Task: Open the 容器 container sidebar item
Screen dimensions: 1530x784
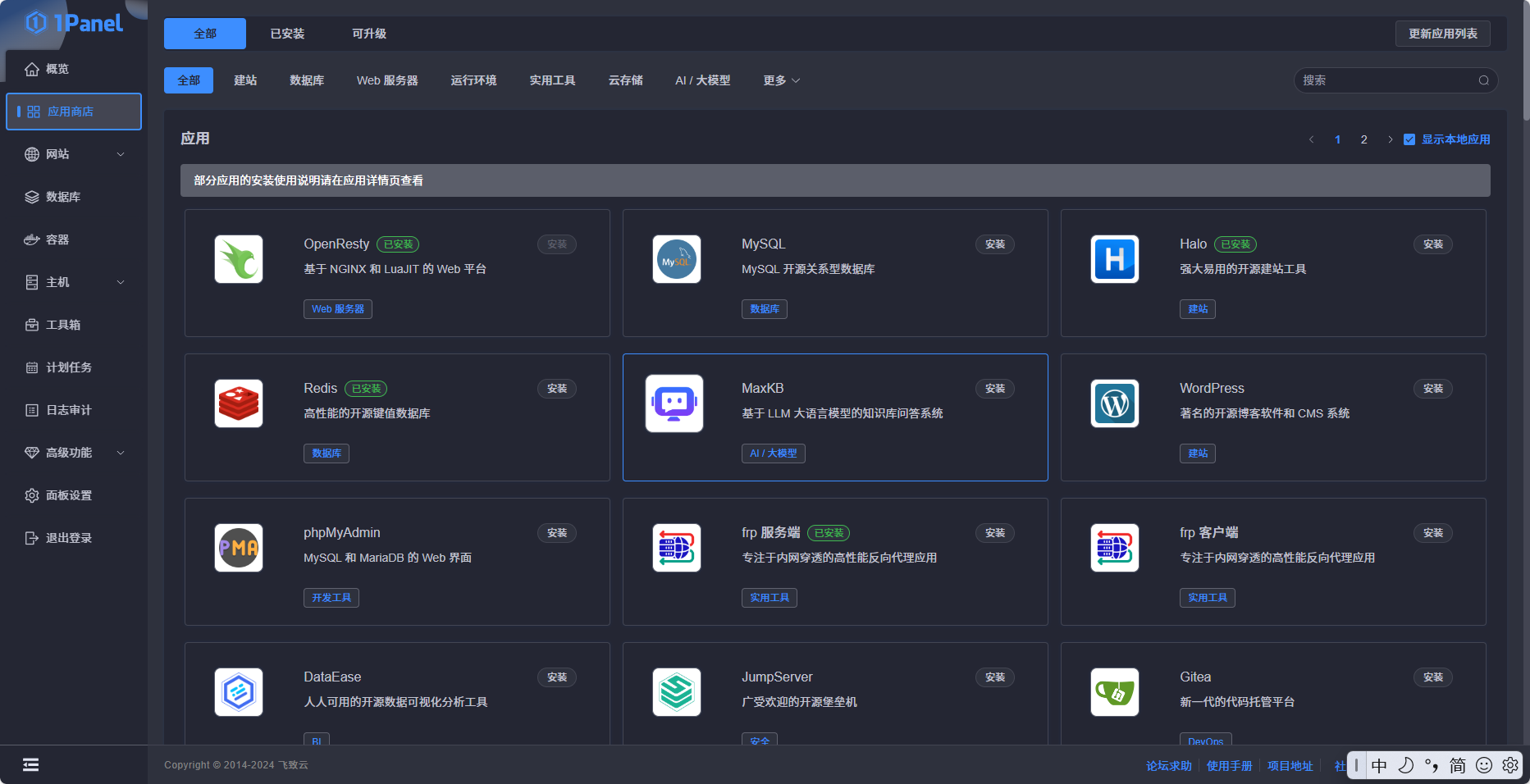Action: pos(57,239)
